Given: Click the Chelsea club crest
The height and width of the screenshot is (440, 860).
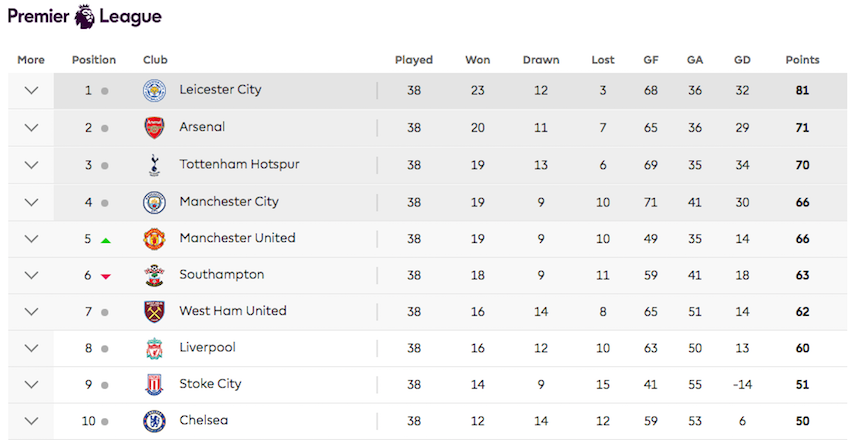Looking at the screenshot, I should point(154,421).
